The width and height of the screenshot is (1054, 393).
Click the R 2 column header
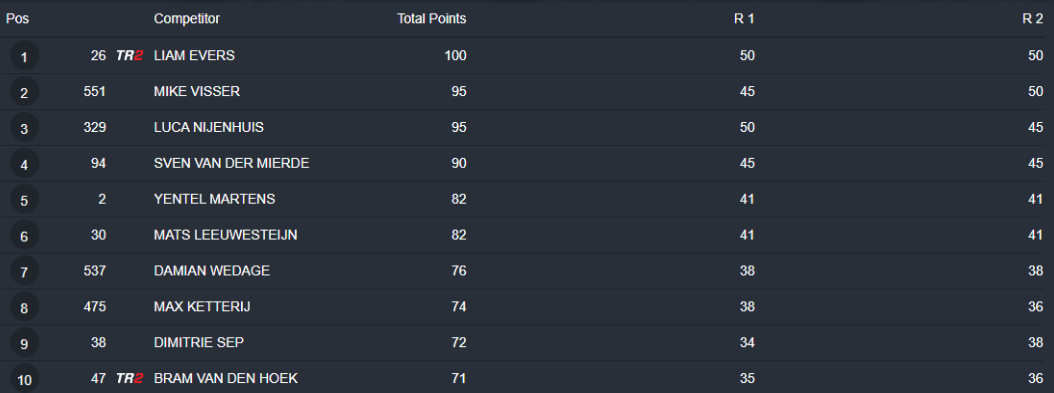pyautogui.click(x=1032, y=19)
